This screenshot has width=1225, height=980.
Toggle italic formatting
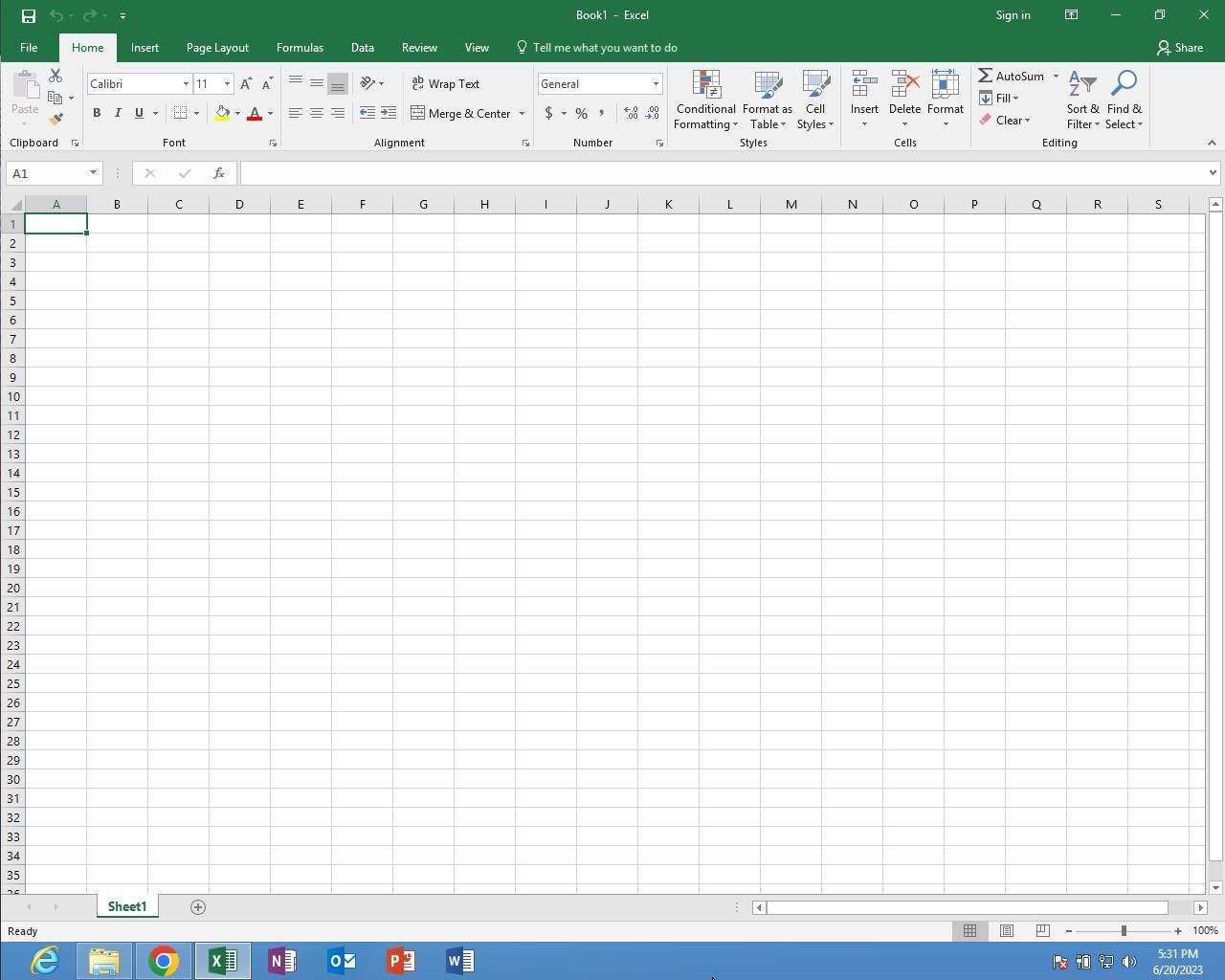point(118,113)
